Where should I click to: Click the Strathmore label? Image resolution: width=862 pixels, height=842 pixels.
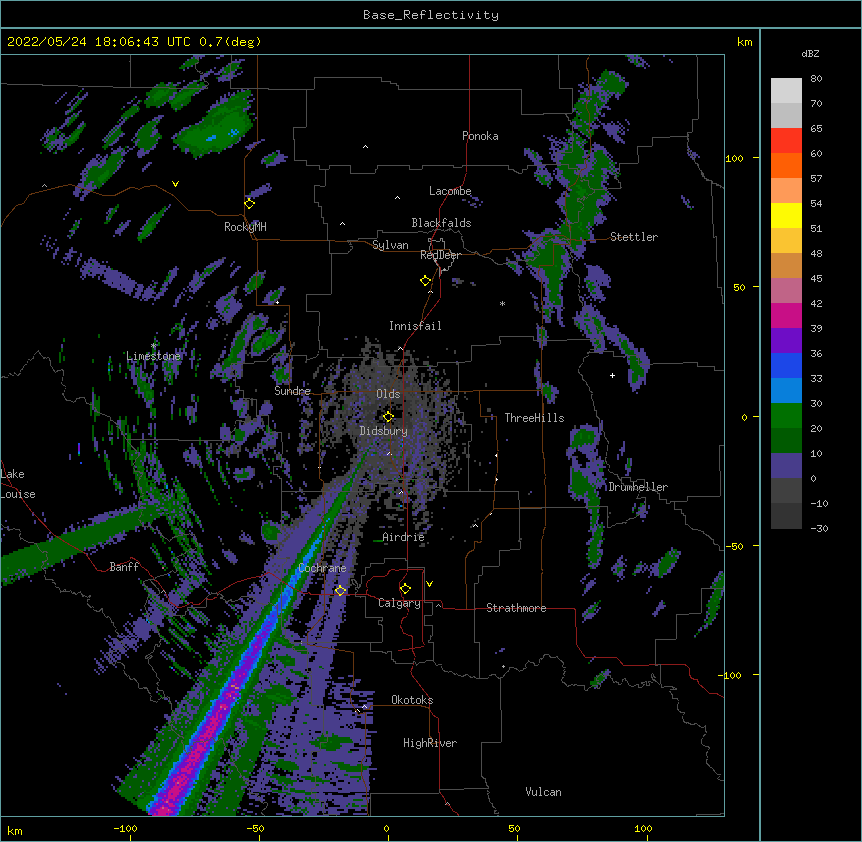(x=516, y=608)
